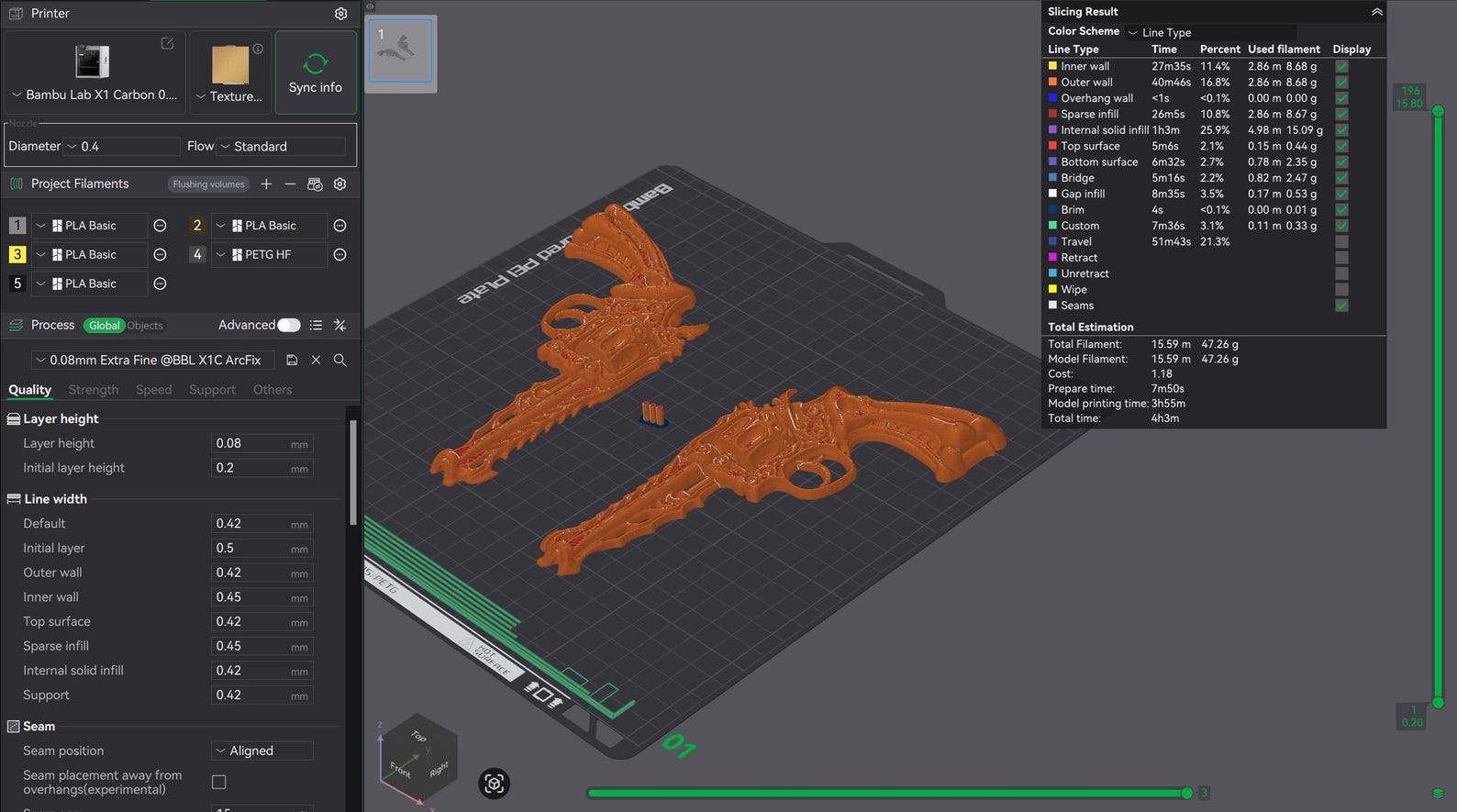Select plate 1 thumbnail
The width and height of the screenshot is (1457, 812).
(401, 51)
